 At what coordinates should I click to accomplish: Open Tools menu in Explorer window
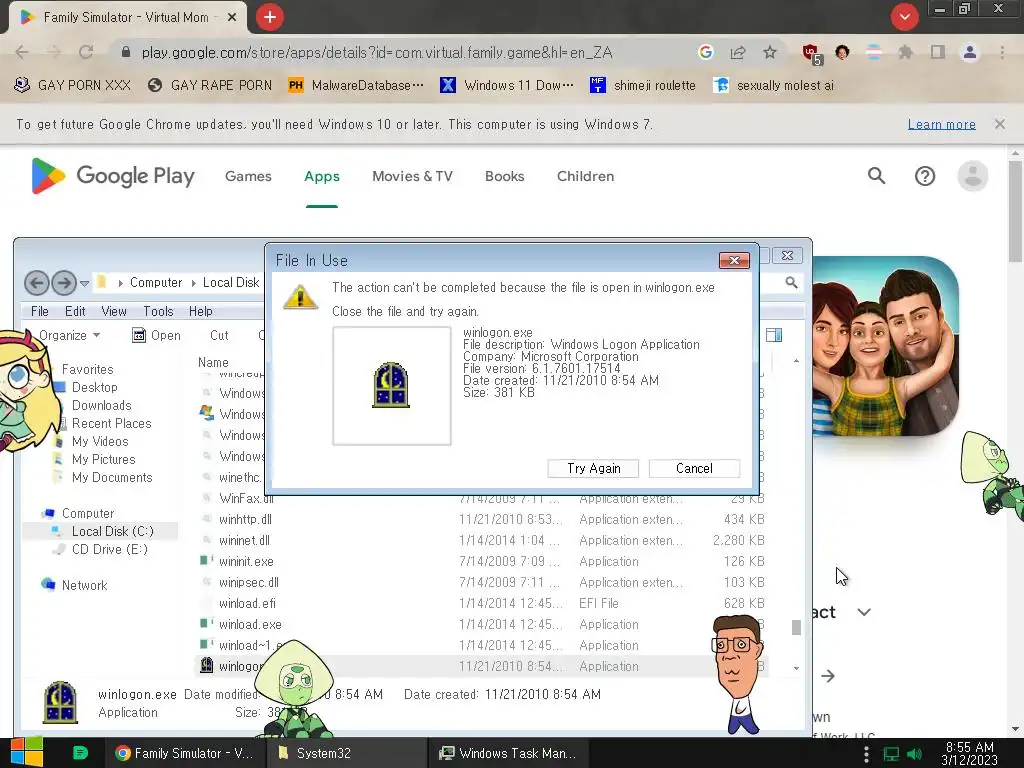click(x=158, y=312)
